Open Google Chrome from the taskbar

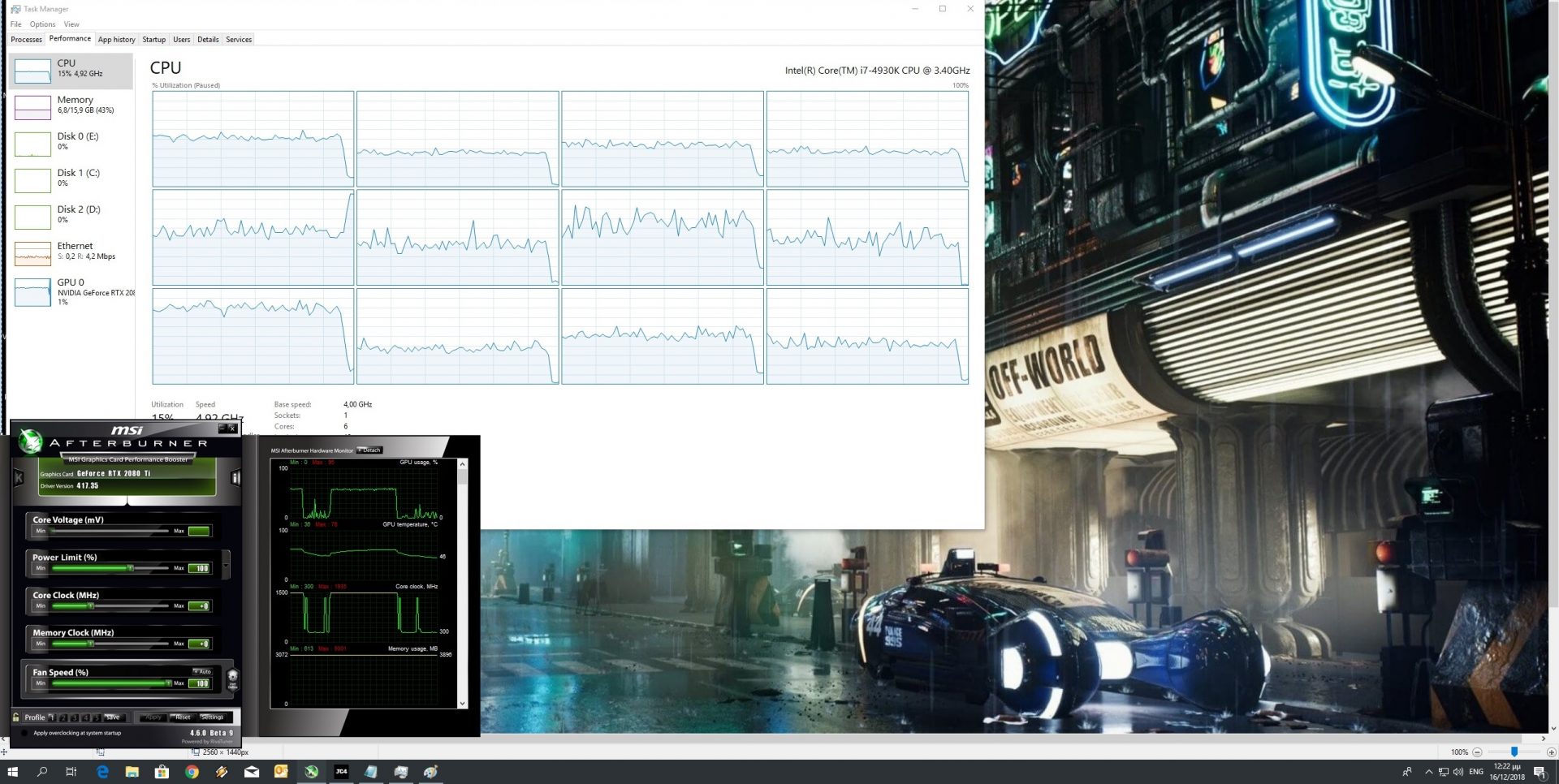(x=192, y=772)
